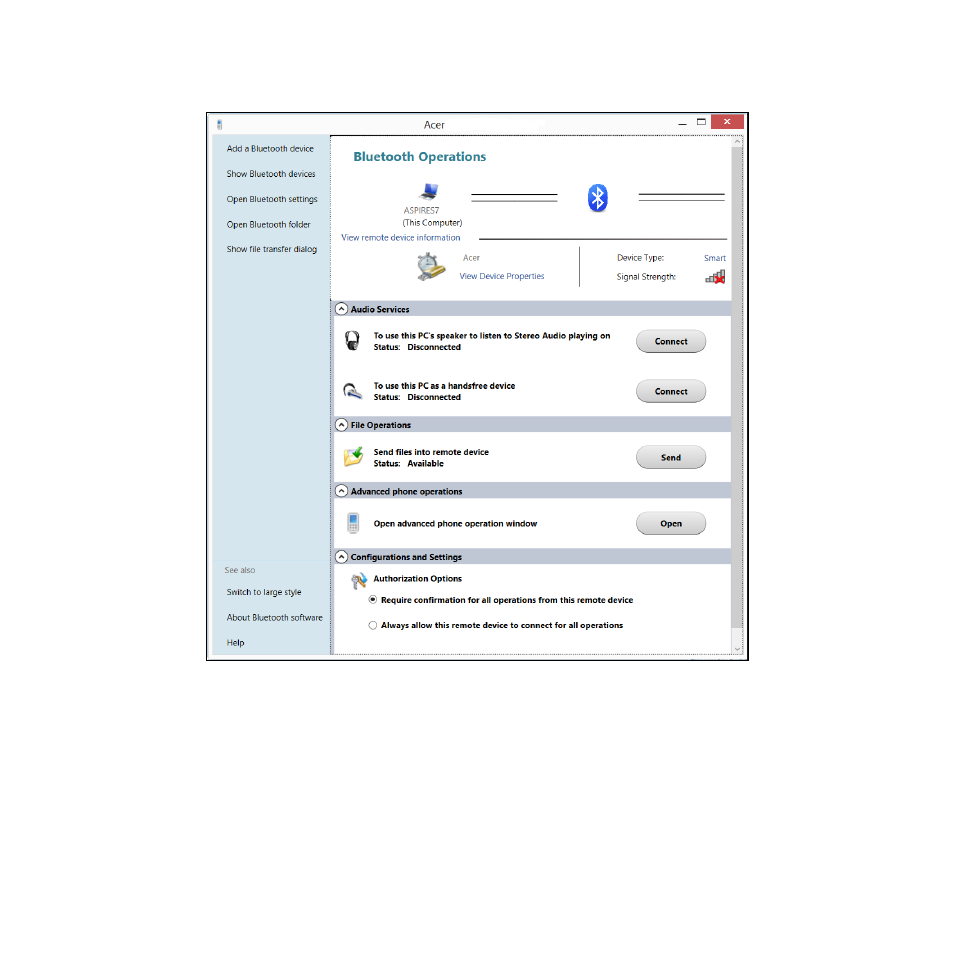Click Send to transfer files

point(671,458)
